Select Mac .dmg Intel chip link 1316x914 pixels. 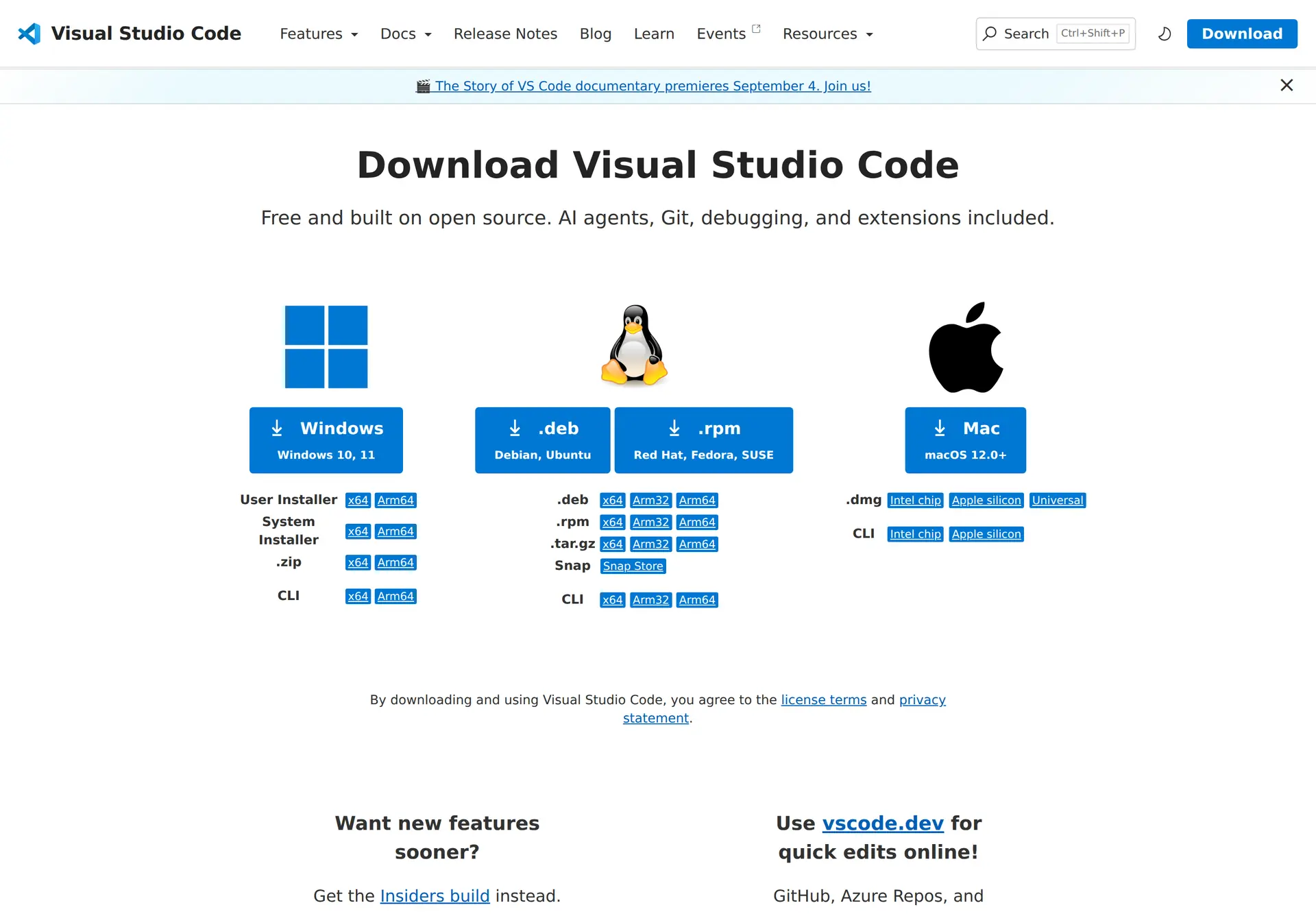point(916,501)
